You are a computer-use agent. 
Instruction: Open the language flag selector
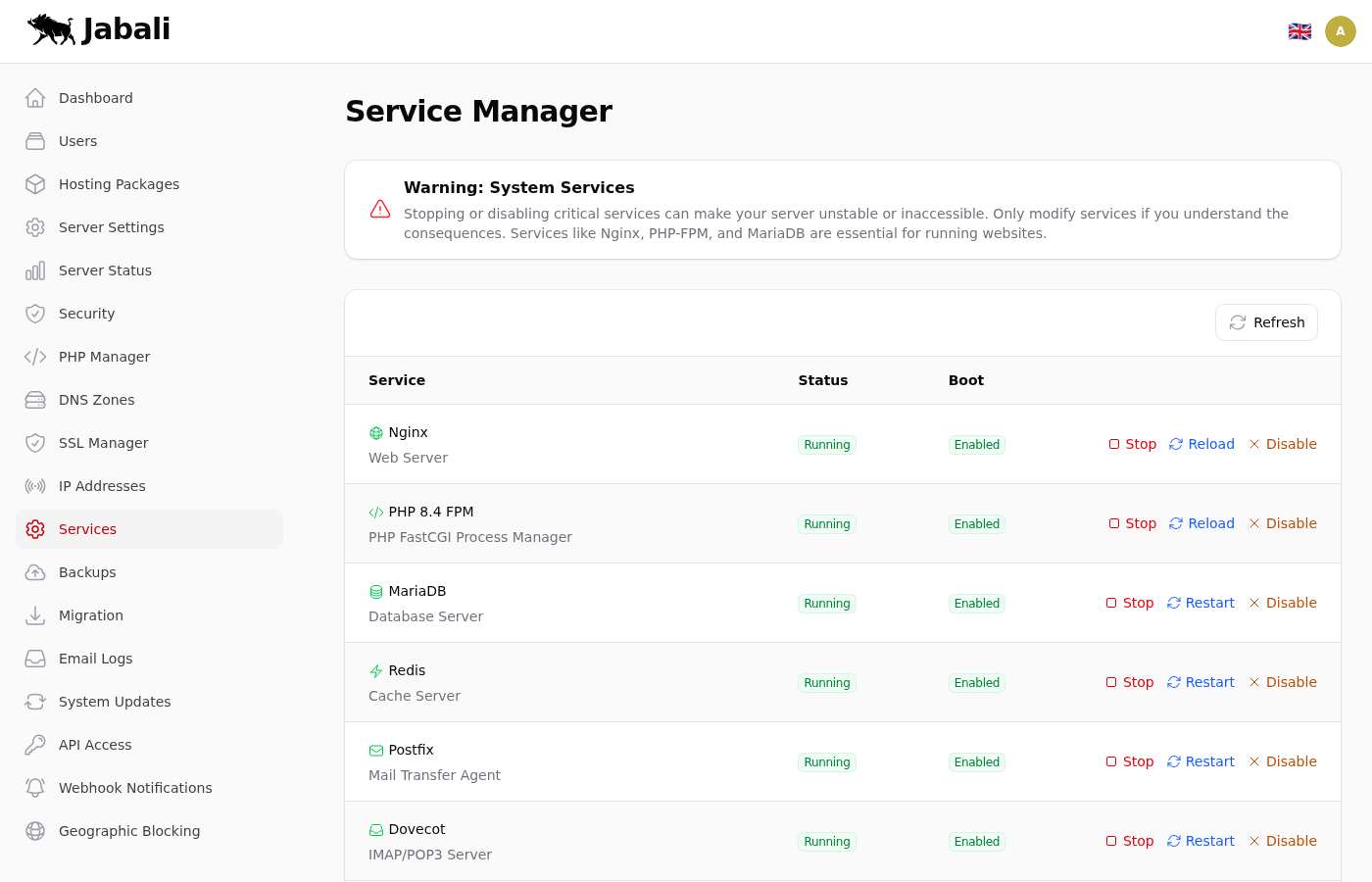tap(1299, 31)
